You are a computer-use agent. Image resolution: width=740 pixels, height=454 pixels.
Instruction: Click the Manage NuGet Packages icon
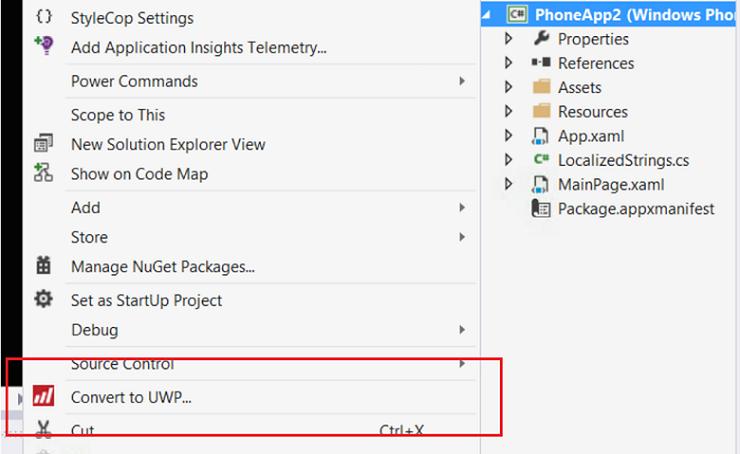43,266
